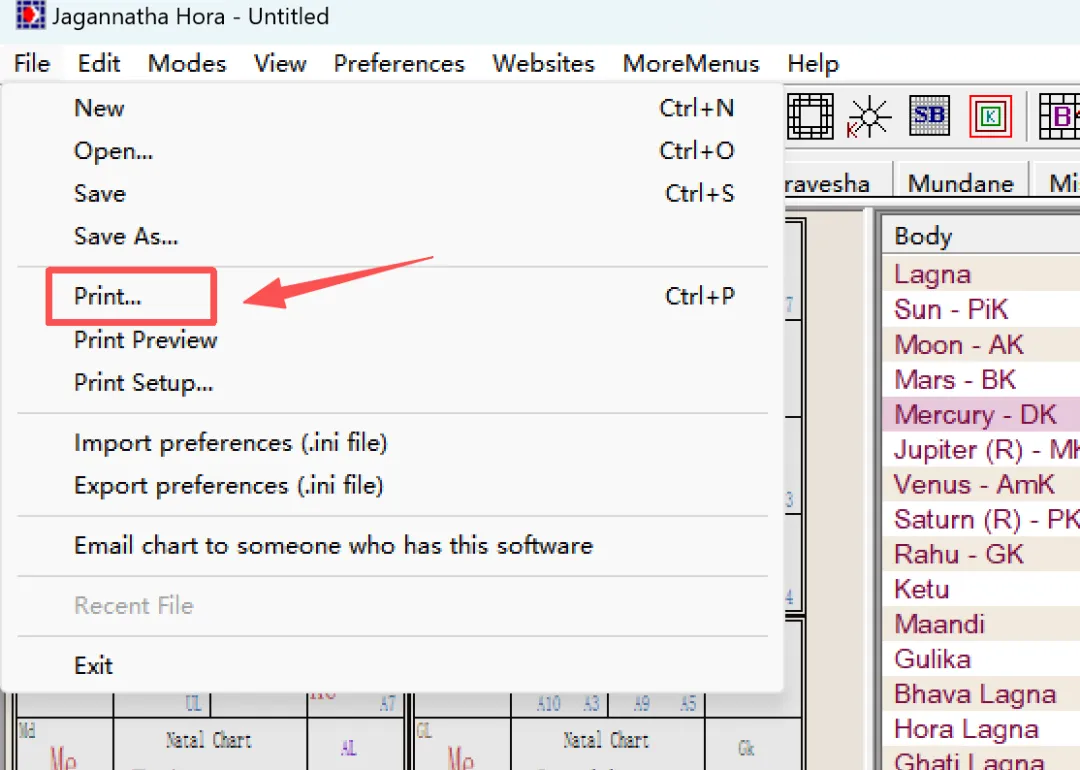Choose Save As... menu entry
1080x770 pixels.
click(393, 236)
